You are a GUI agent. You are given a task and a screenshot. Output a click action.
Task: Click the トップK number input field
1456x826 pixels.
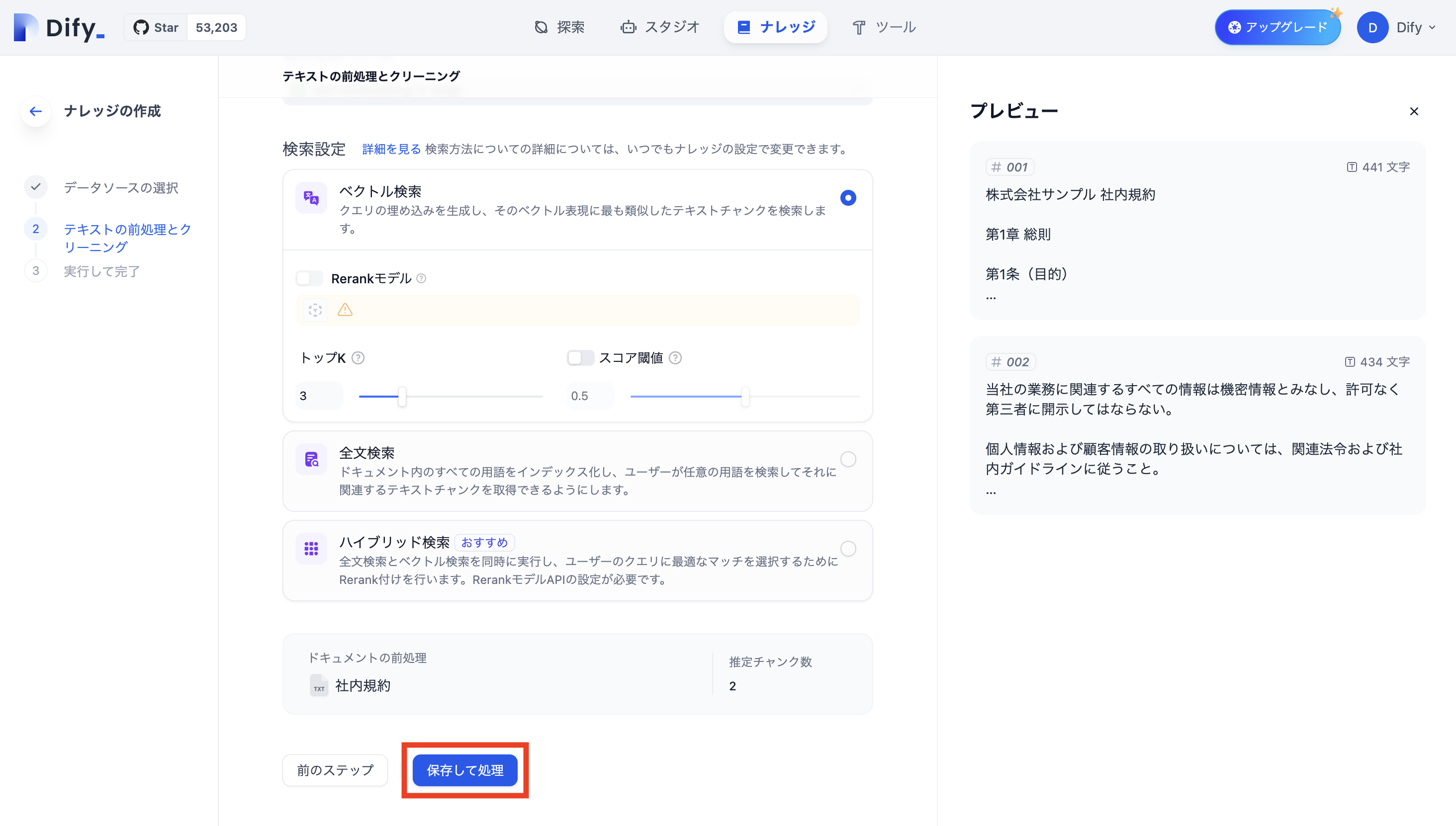click(x=319, y=396)
